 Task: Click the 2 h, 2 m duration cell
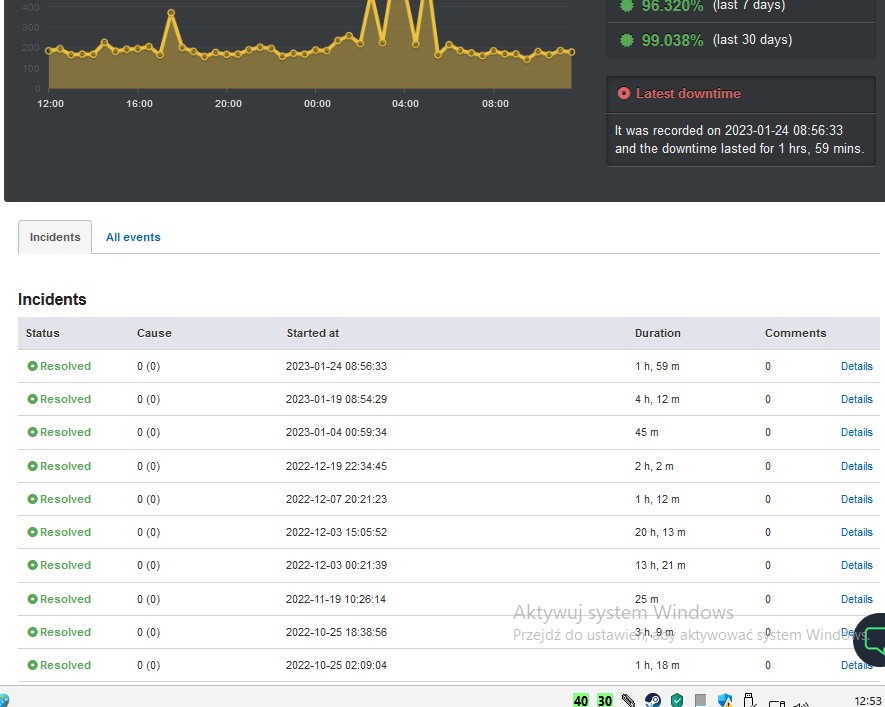pos(654,466)
